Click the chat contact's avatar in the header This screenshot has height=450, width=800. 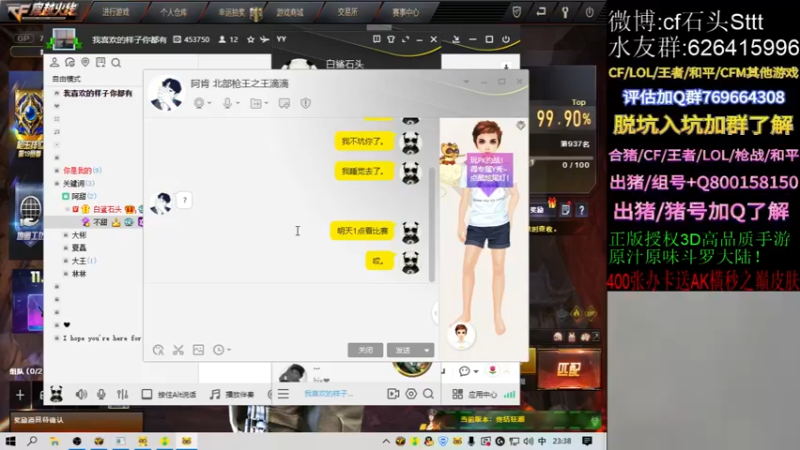pyautogui.click(x=166, y=93)
